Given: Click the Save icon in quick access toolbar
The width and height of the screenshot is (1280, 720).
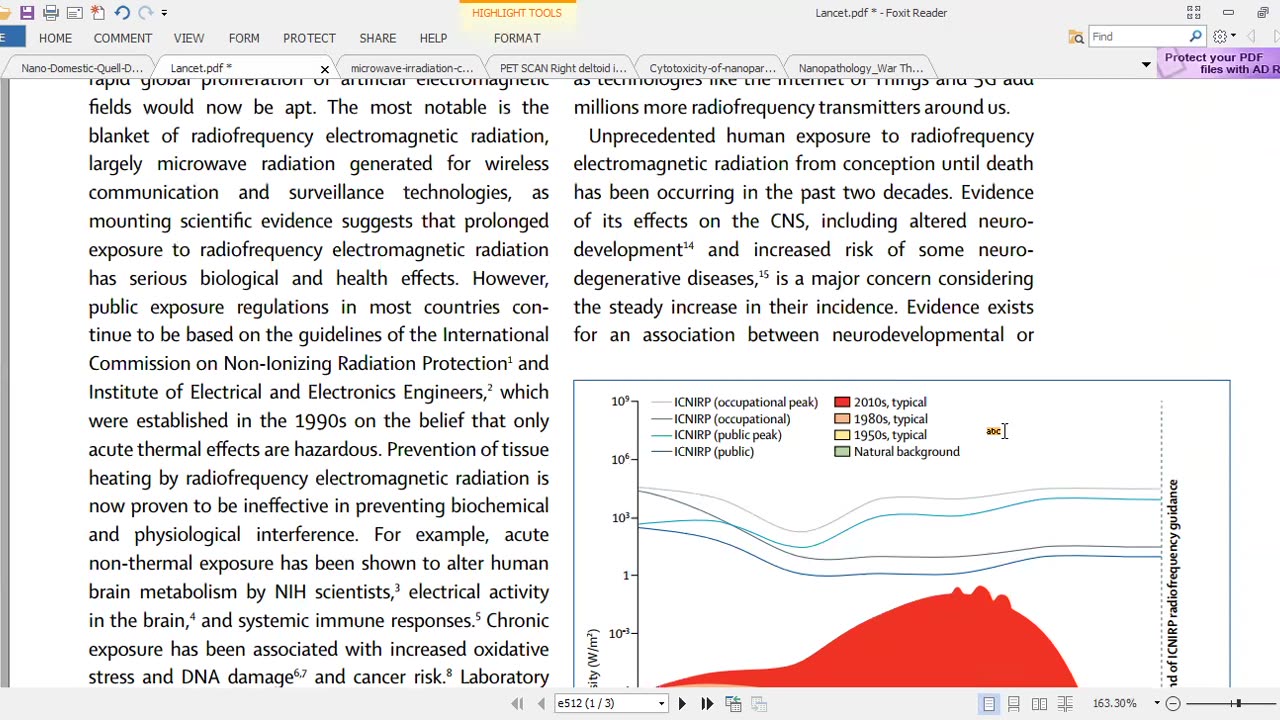Looking at the screenshot, I should (27, 13).
